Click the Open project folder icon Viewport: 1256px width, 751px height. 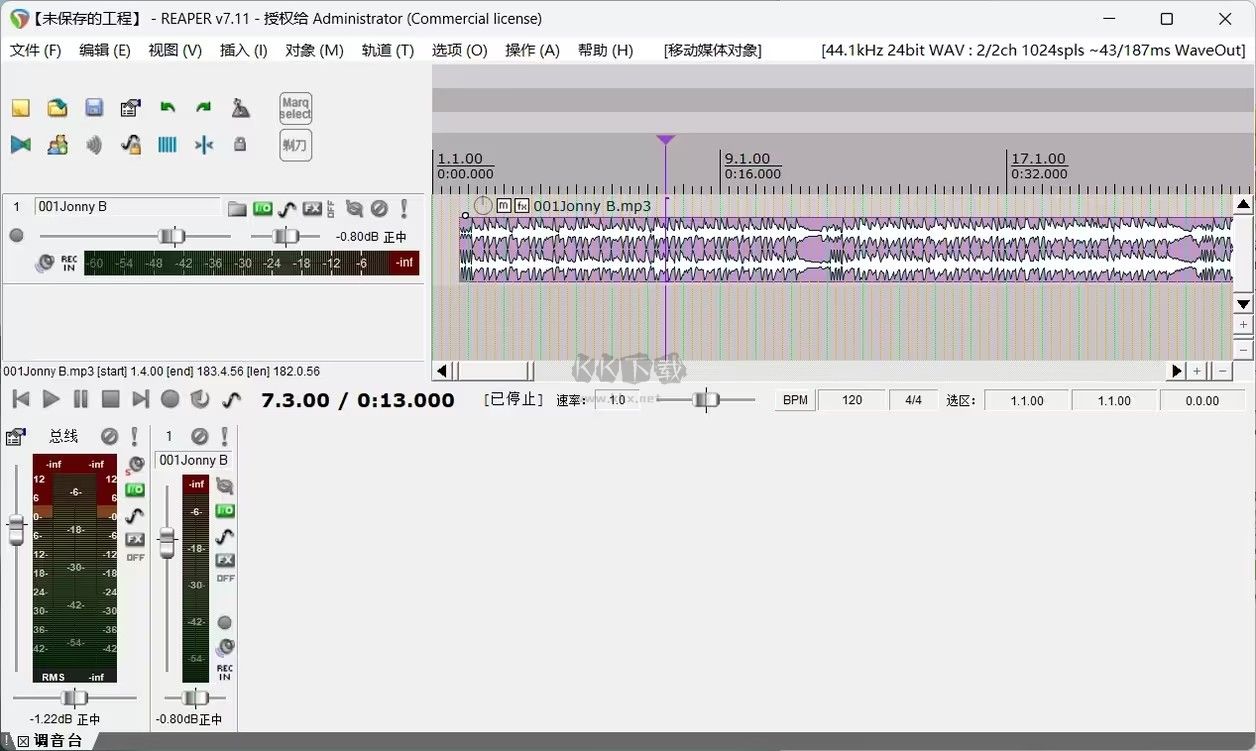[58, 108]
